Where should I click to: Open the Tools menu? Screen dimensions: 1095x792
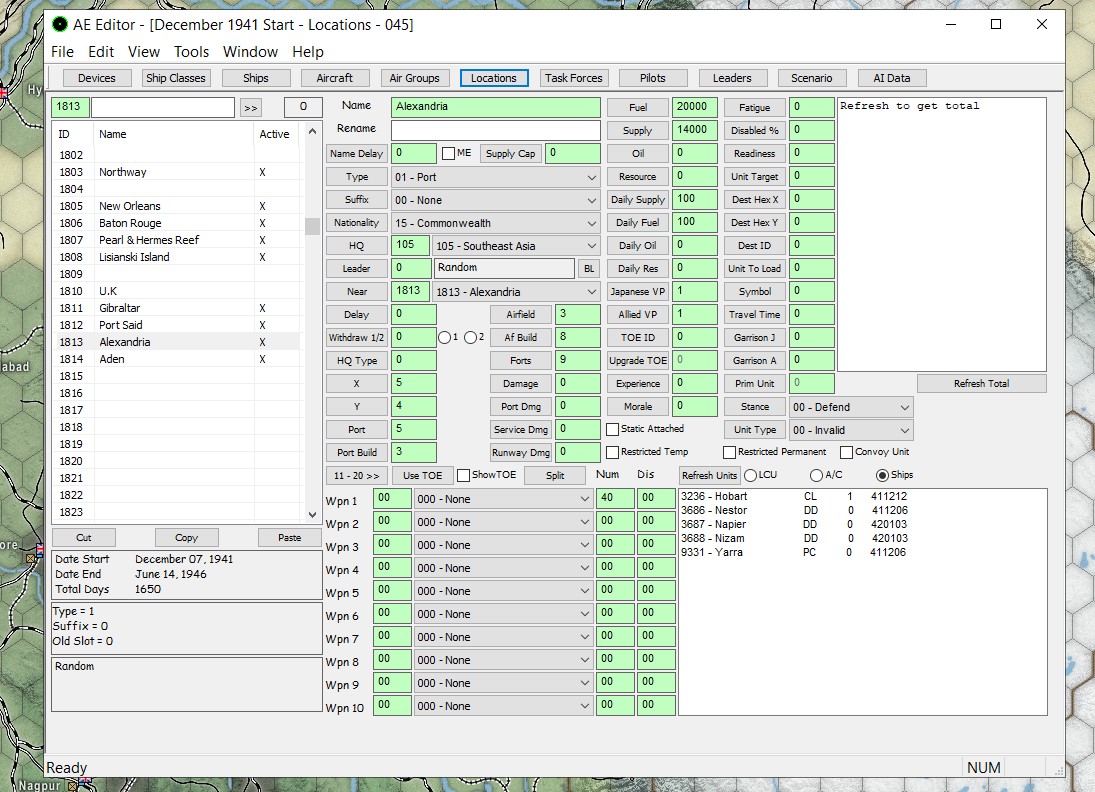click(x=191, y=52)
